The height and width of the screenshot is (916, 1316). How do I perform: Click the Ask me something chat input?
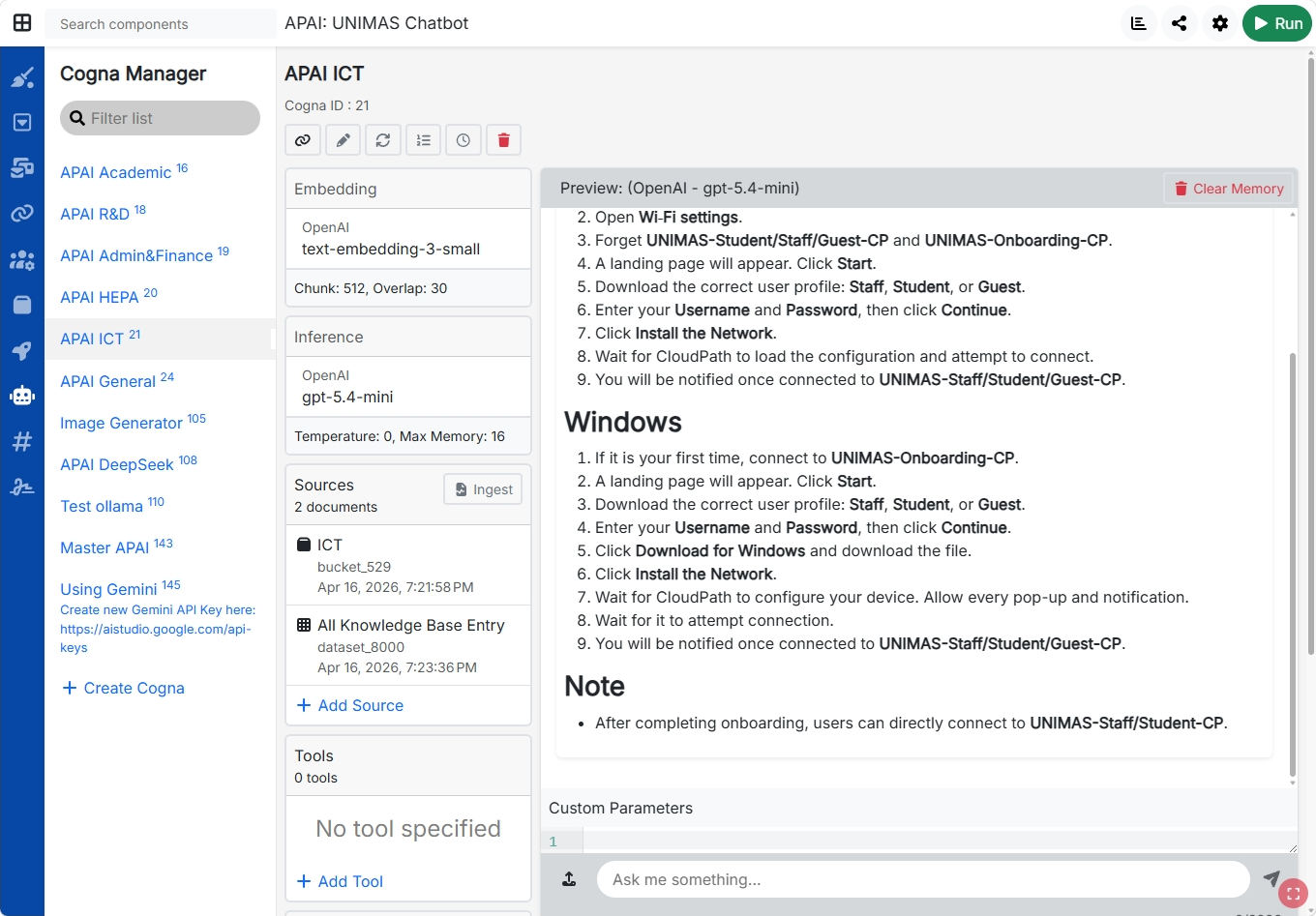click(923, 879)
